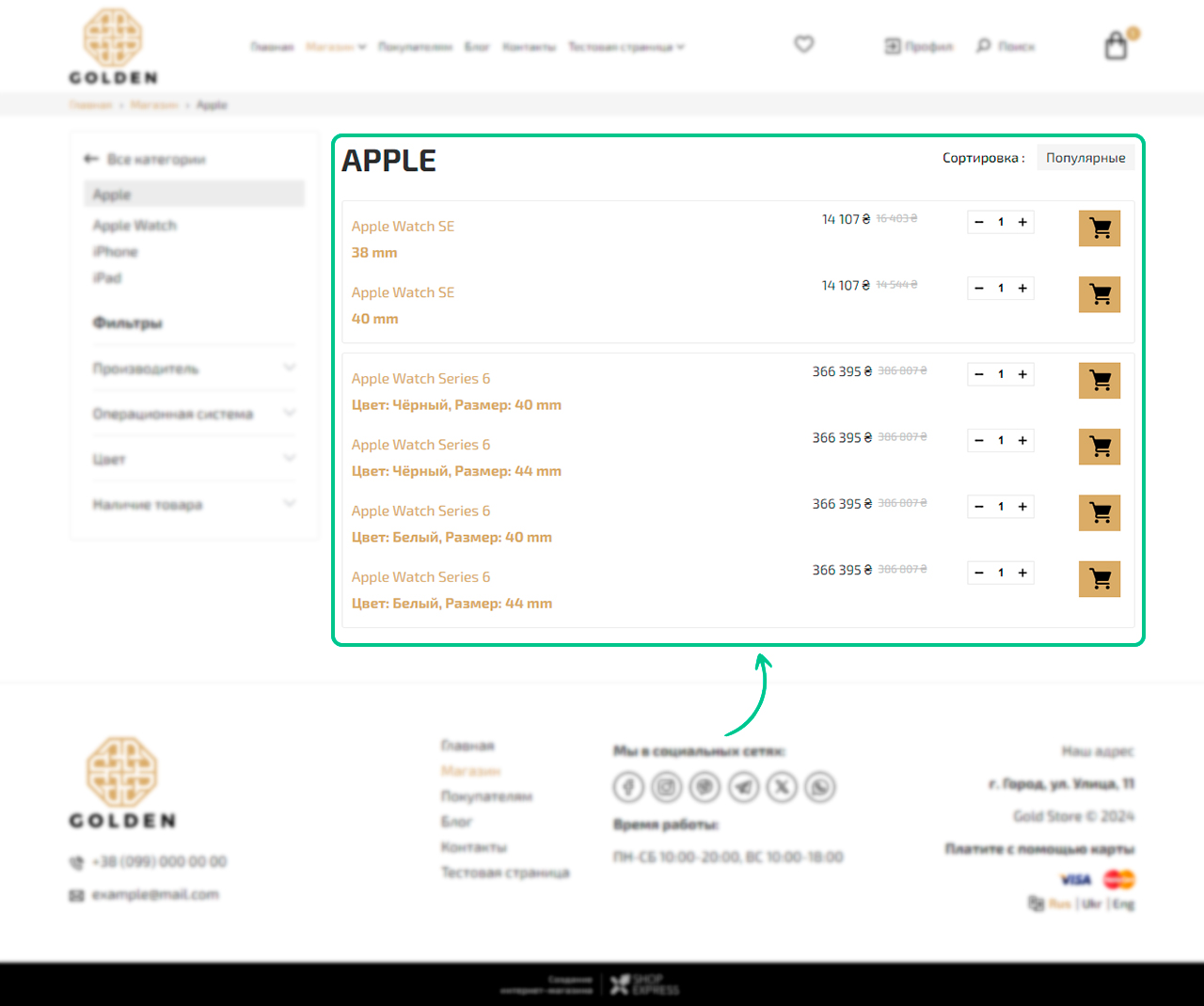Open the shopping bag in header

[x=1117, y=45]
